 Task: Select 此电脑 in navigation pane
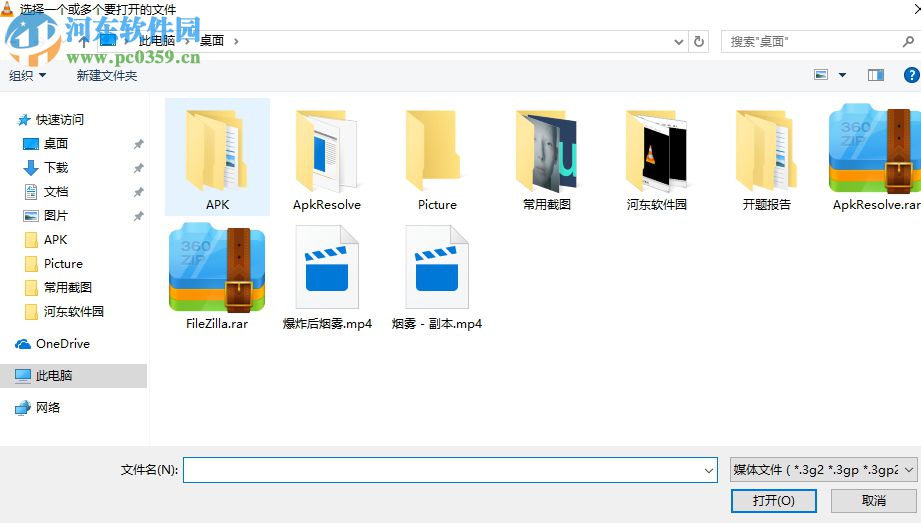tap(73, 376)
